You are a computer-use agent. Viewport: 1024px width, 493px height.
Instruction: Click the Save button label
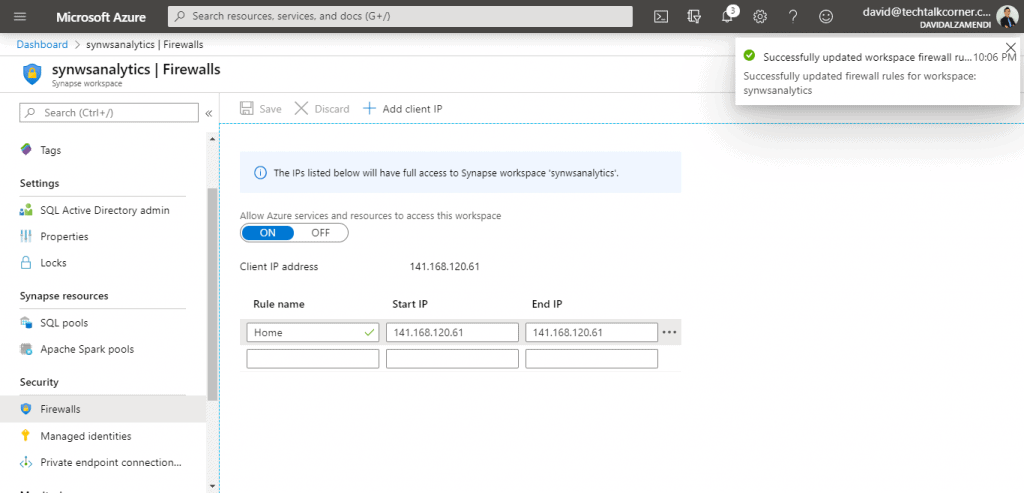click(270, 109)
